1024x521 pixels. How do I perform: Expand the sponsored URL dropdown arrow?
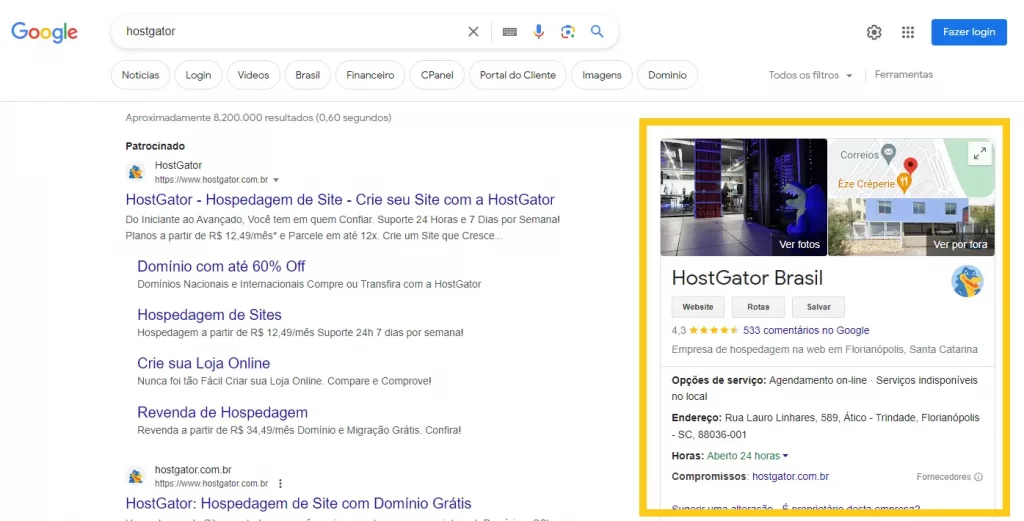276,180
